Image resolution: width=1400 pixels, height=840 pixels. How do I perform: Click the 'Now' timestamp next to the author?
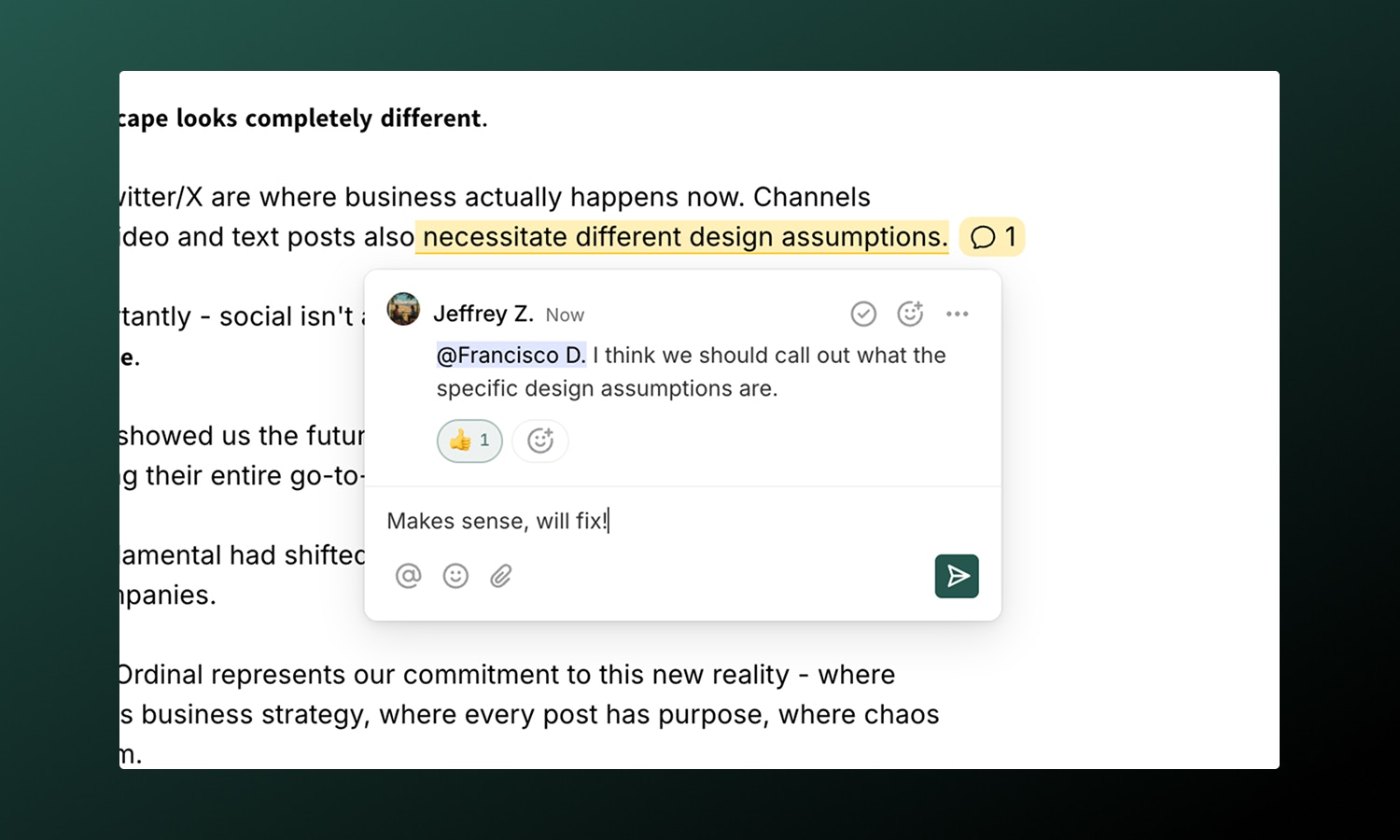pos(564,315)
